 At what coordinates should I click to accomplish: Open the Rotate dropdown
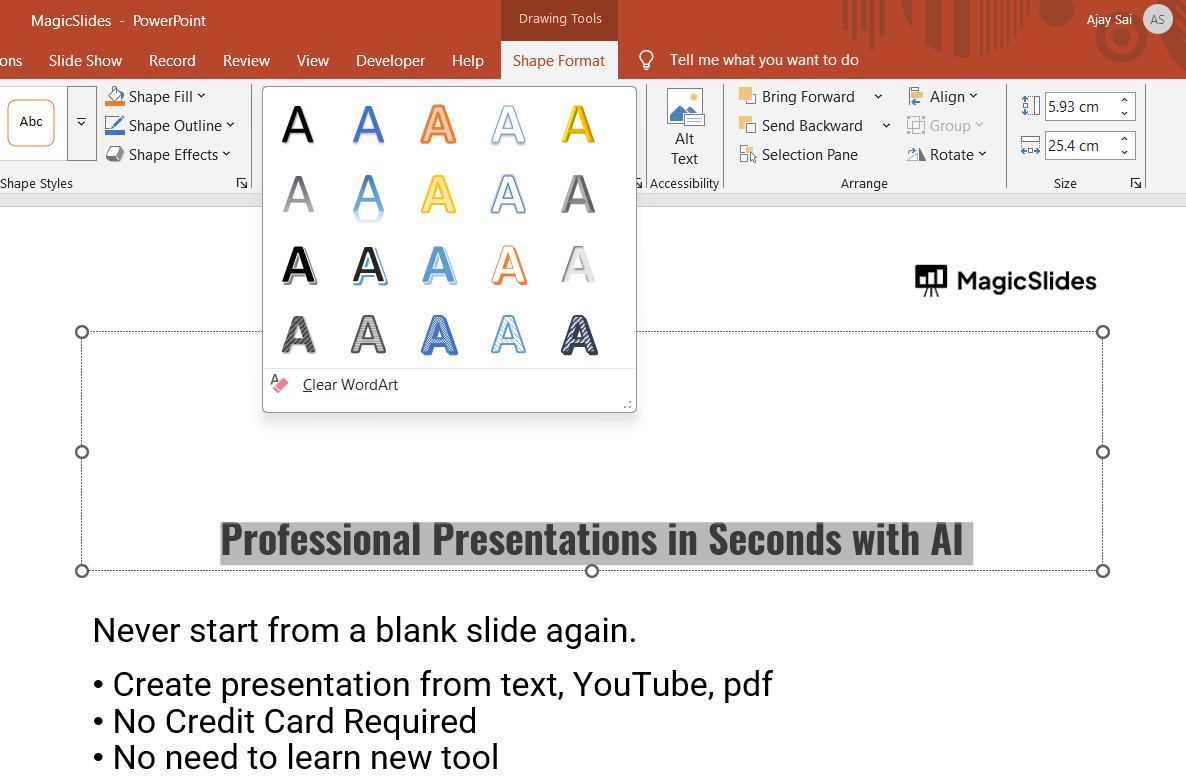(x=947, y=154)
